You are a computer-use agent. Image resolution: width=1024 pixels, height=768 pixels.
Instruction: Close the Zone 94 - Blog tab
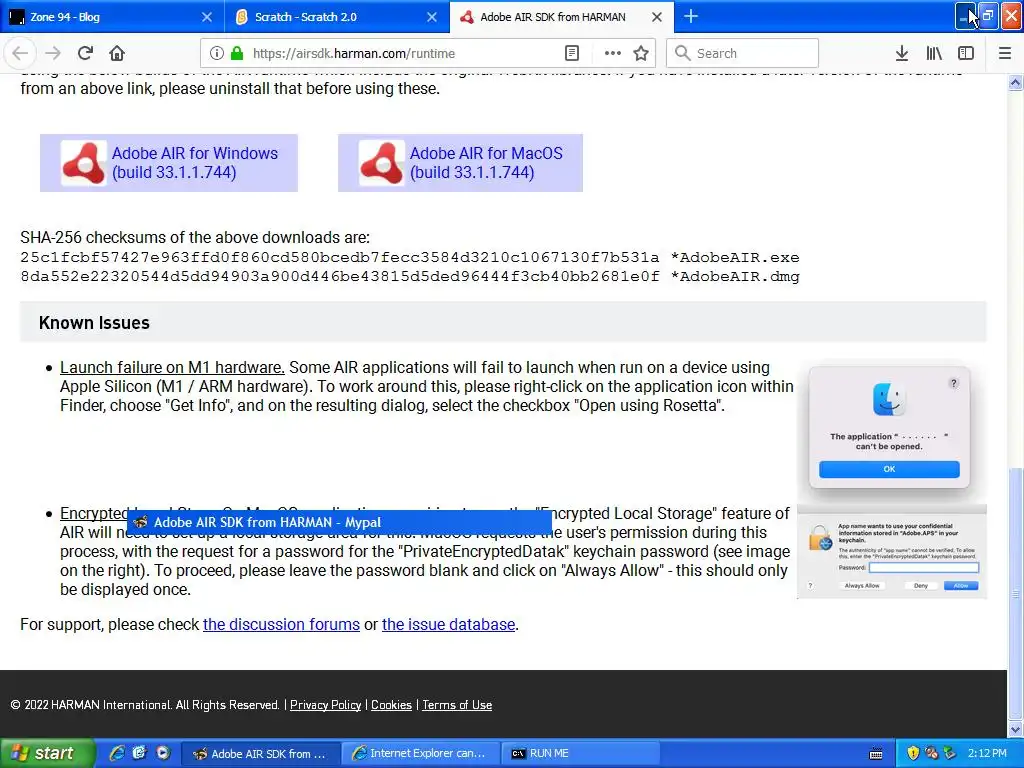click(x=207, y=17)
